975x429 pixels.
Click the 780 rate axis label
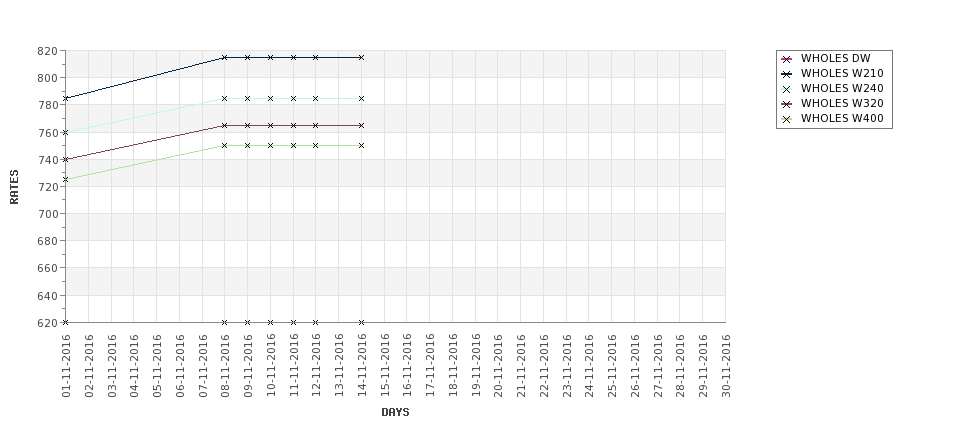pyautogui.click(x=48, y=105)
